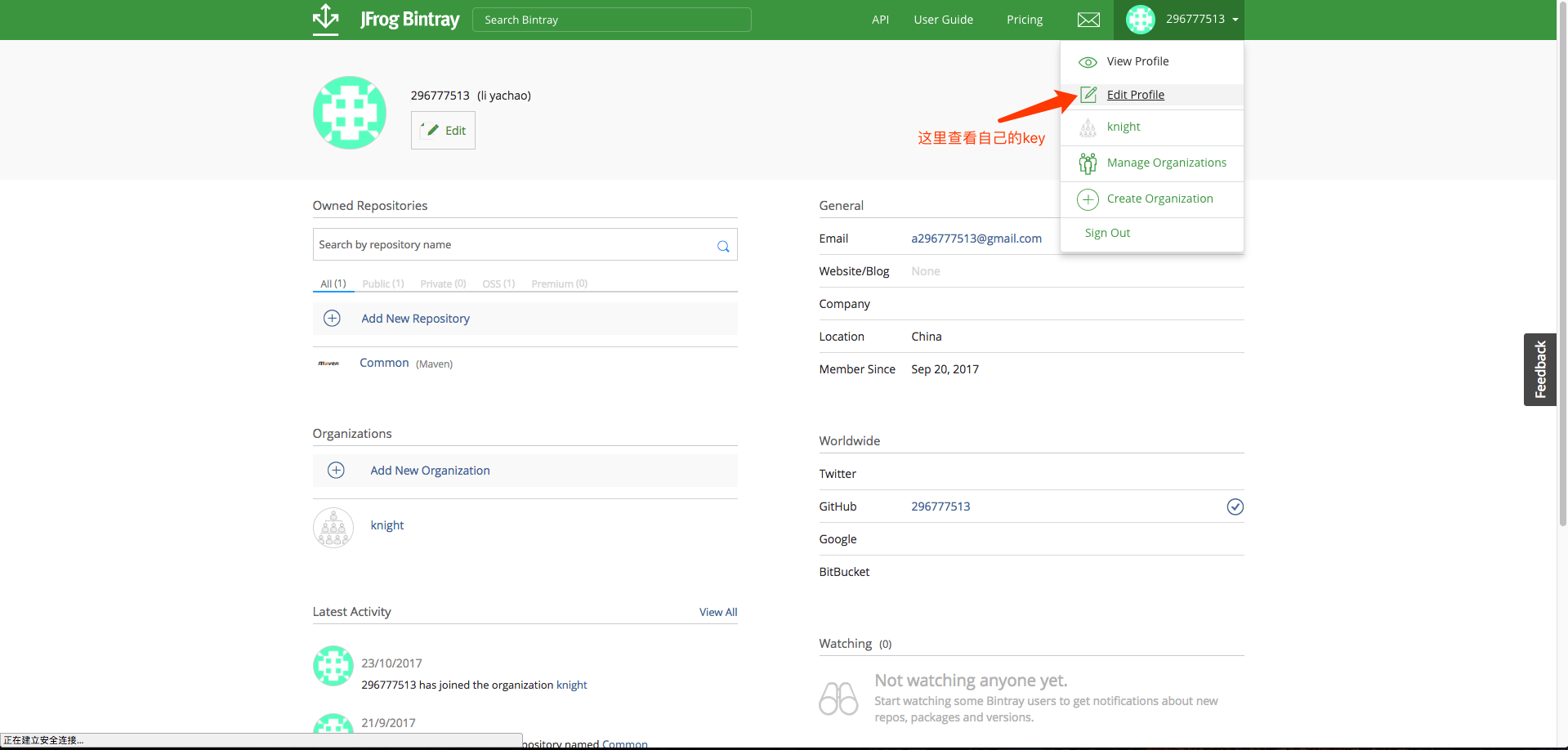The height and width of the screenshot is (750, 1568).
Task: Click the knight organization icon in menu
Action: [1088, 127]
